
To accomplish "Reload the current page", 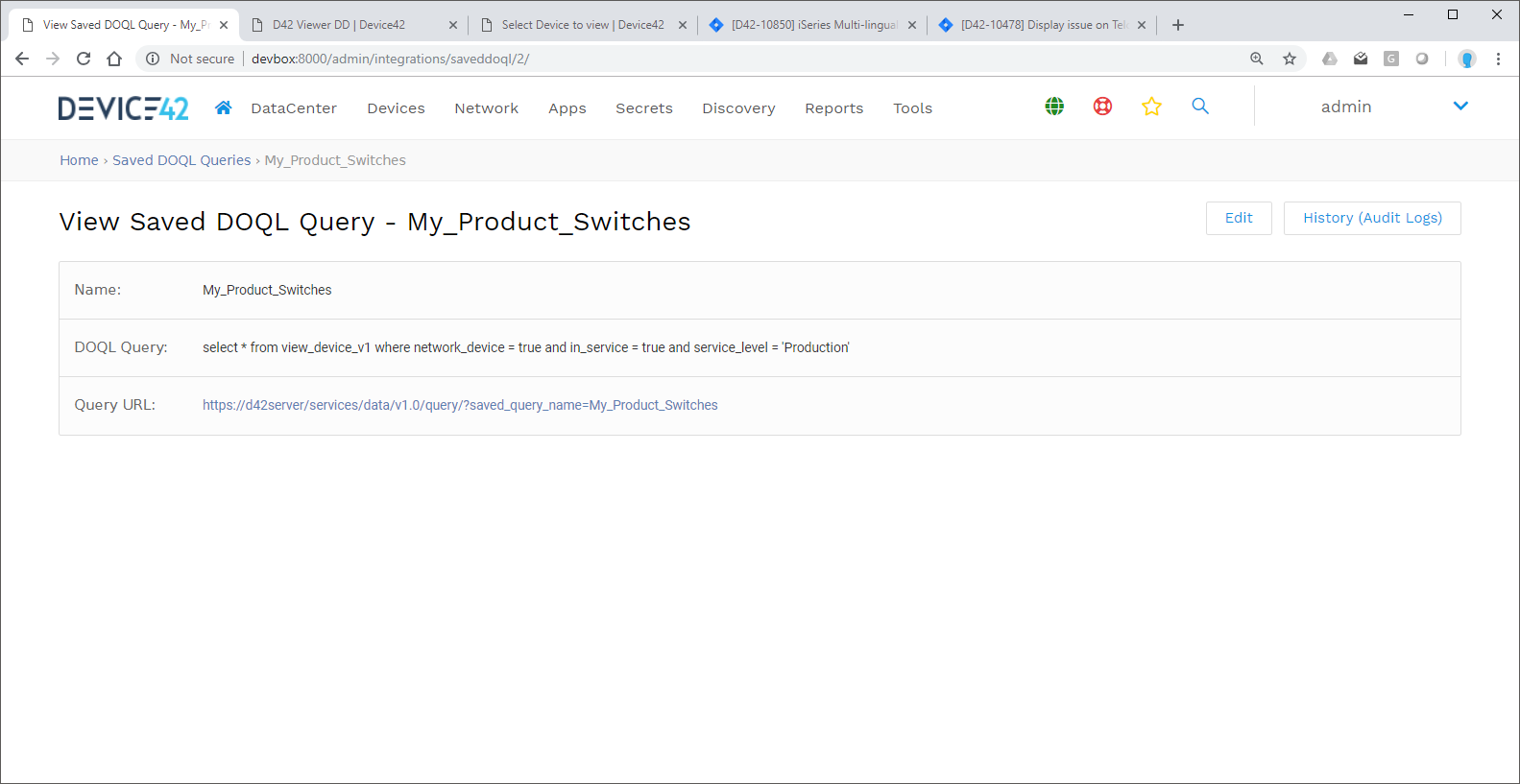I will click(84, 59).
